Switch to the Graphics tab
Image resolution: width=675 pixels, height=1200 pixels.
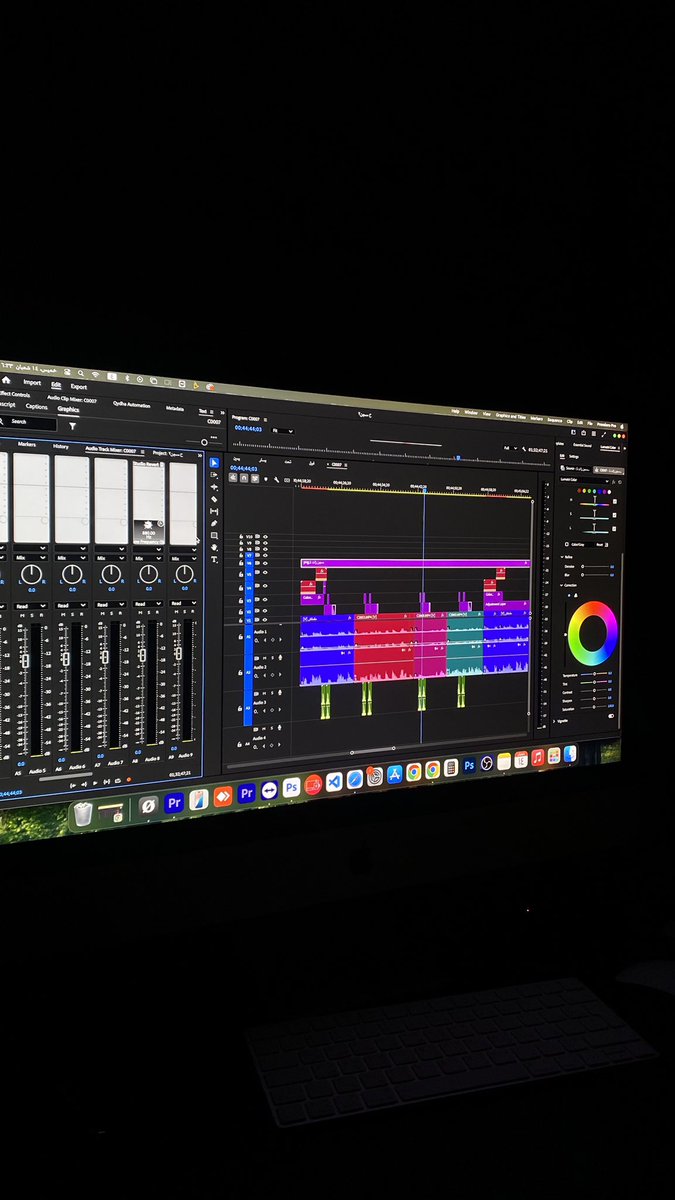click(x=68, y=409)
